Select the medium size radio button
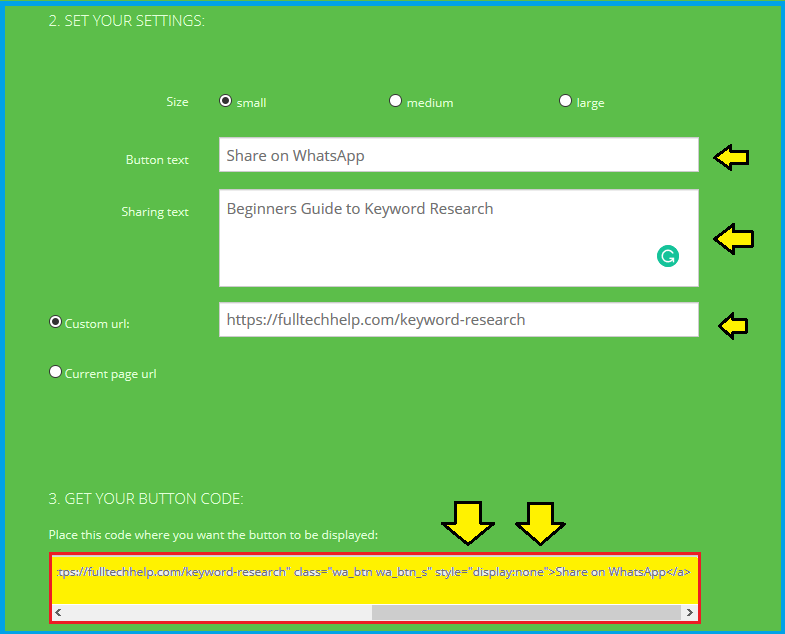Image resolution: width=785 pixels, height=634 pixels. (x=396, y=101)
